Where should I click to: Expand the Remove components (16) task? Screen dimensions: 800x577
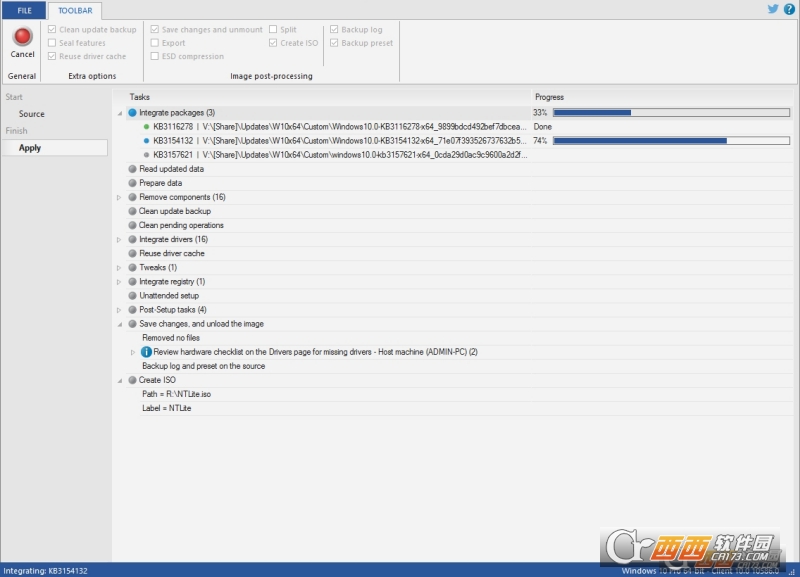pyautogui.click(x=119, y=197)
